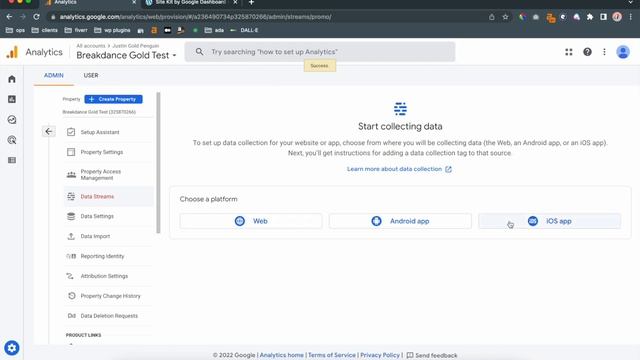The image size is (640, 360).
Task: Open the Home icon in left rail
Action: pos(12,79)
